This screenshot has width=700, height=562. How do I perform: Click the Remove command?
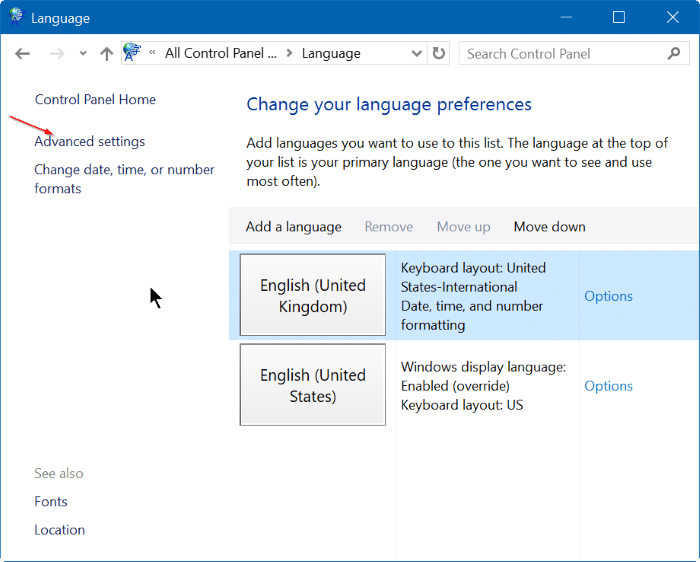click(388, 227)
